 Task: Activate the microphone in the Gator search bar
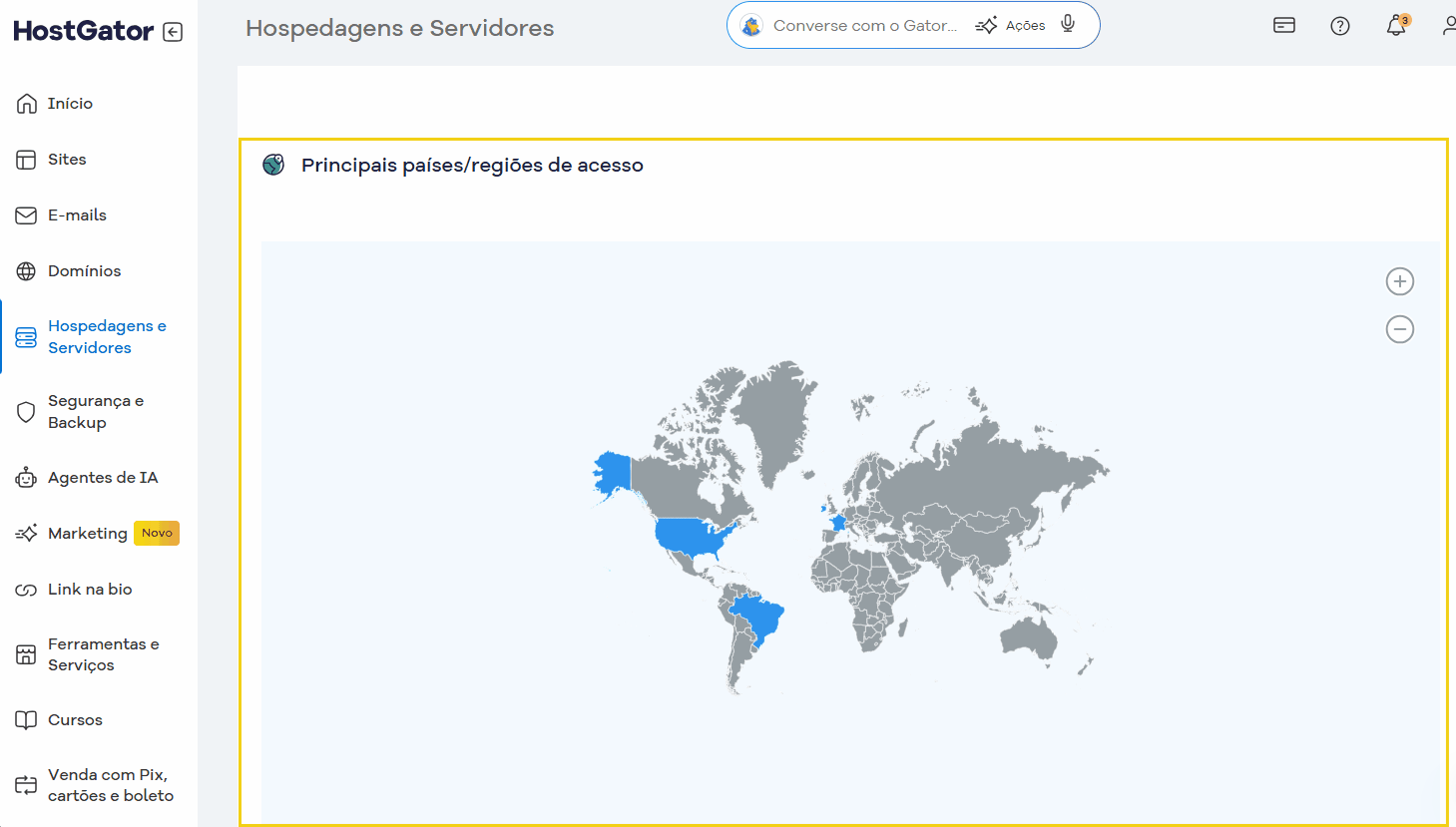click(1067, 24)
